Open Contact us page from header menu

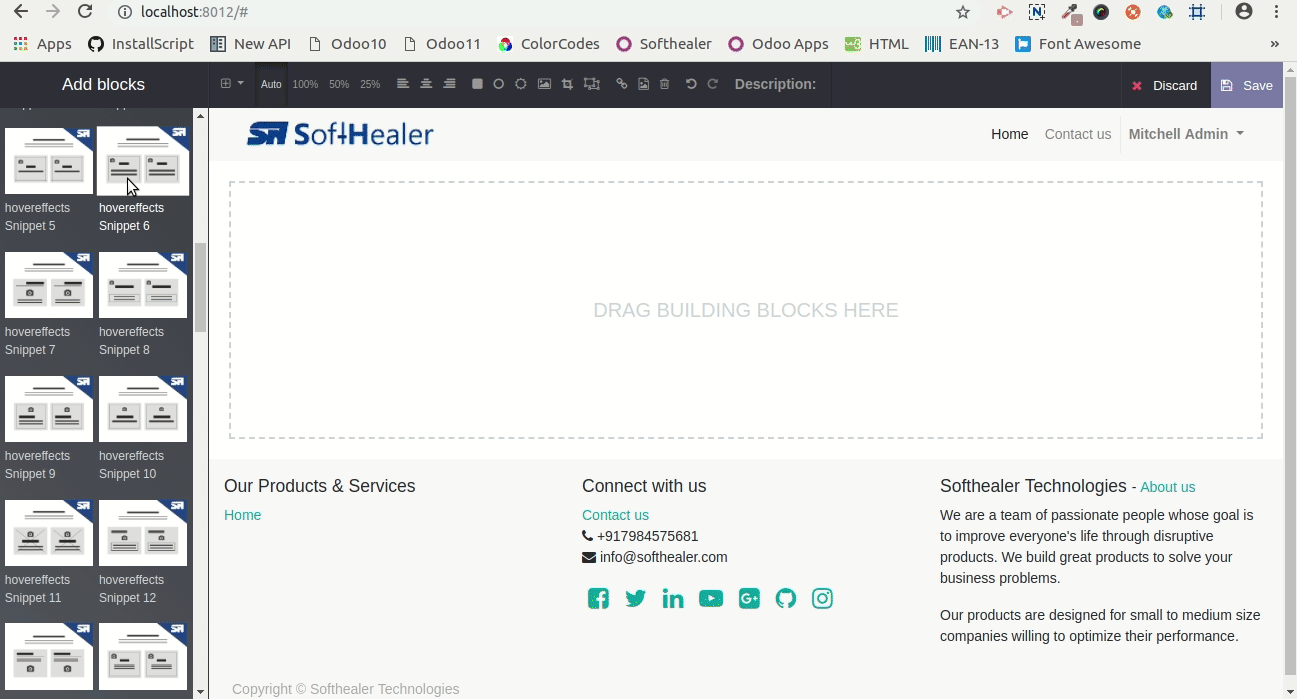(1077, 134)
